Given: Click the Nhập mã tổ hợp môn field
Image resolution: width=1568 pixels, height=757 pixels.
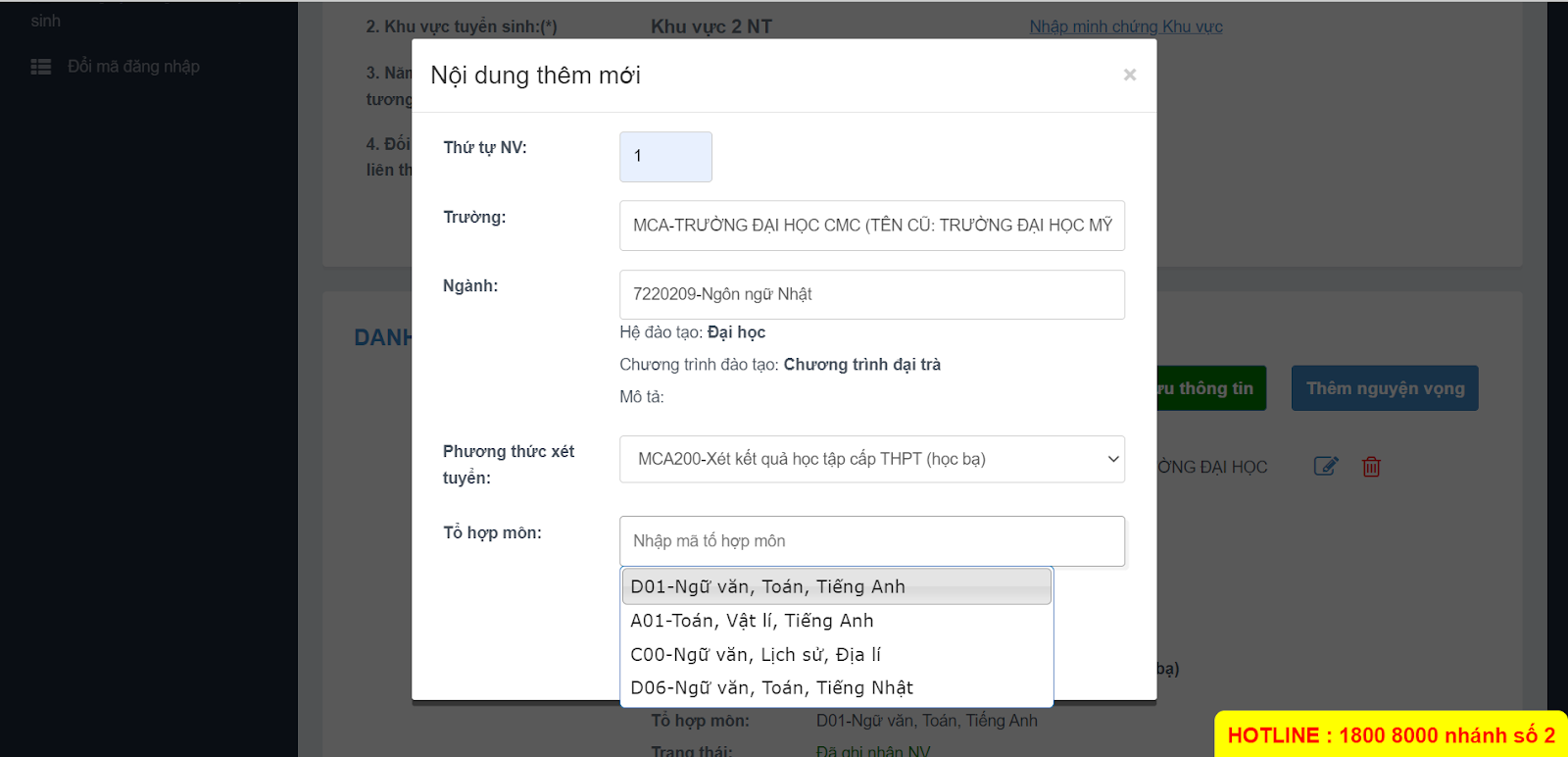Looking at the screenshot, I should [872, 541].
